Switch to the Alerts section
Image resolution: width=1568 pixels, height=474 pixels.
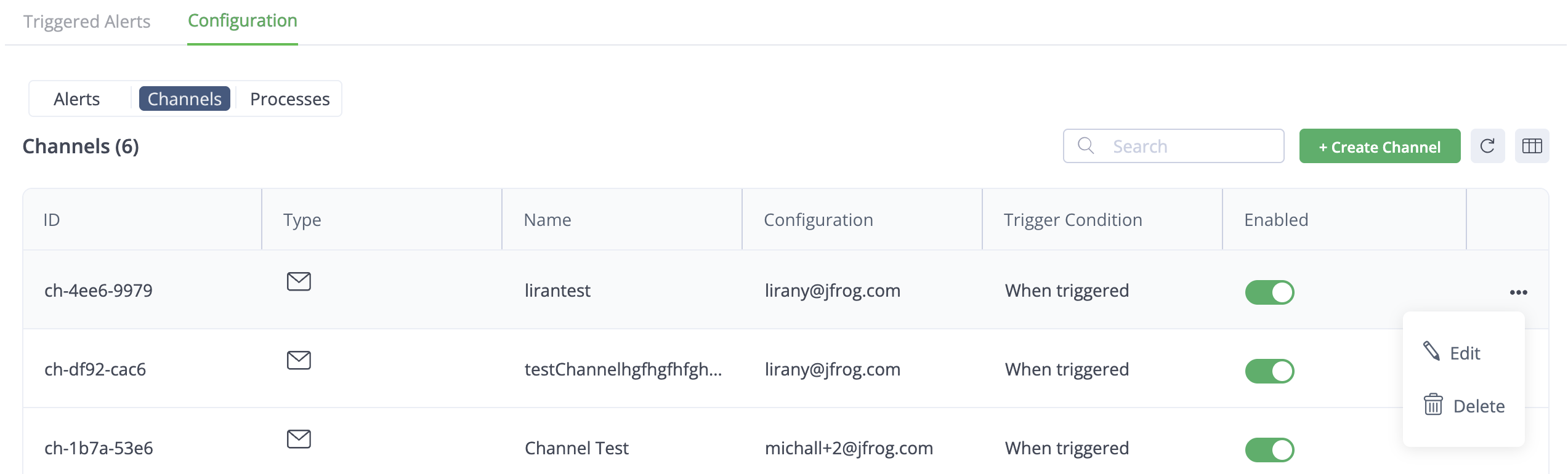(77, 99)
